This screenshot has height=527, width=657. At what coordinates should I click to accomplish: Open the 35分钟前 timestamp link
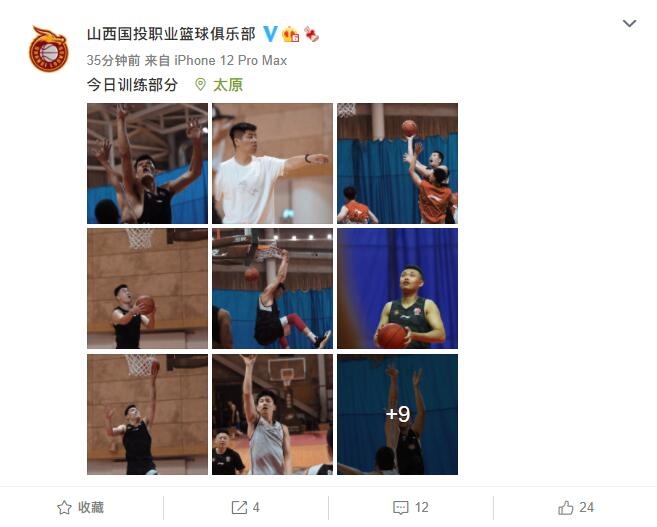tap(113, 61)
